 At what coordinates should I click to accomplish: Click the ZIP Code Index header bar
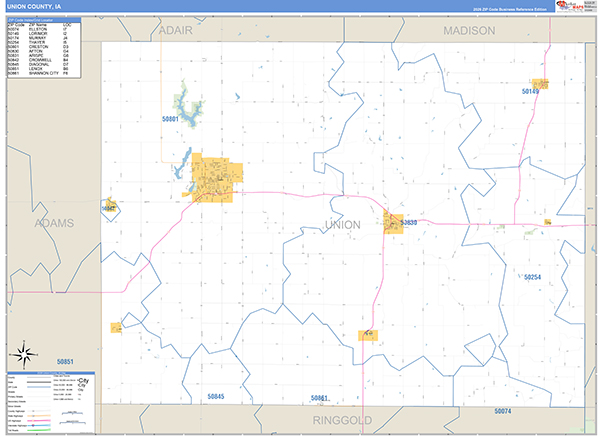(44, 20)
